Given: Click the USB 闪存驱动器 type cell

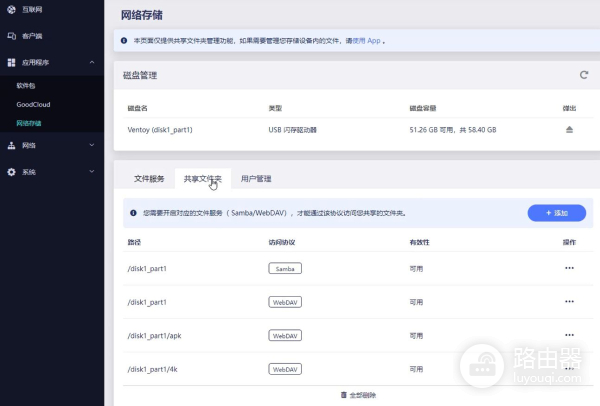Looking at the screenshot, I should [x=293, y=130].
